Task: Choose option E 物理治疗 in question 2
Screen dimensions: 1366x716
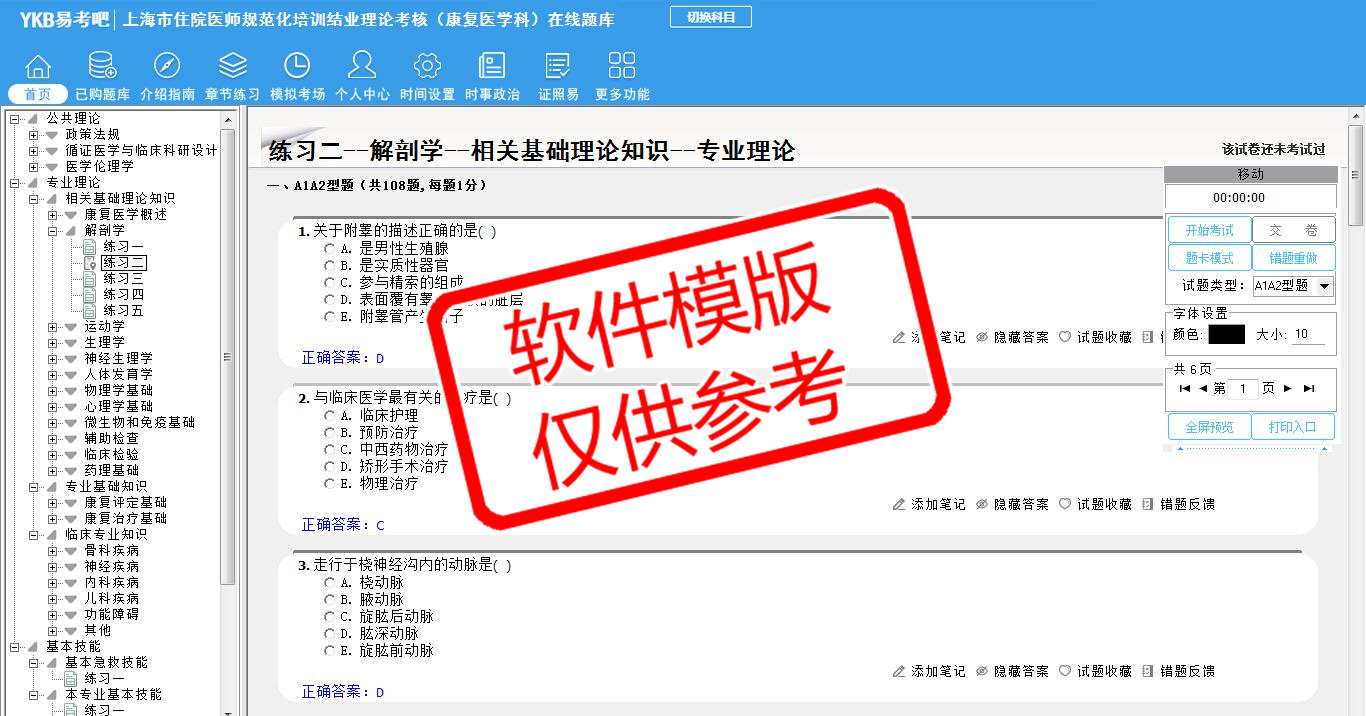Action: (330, 484)
